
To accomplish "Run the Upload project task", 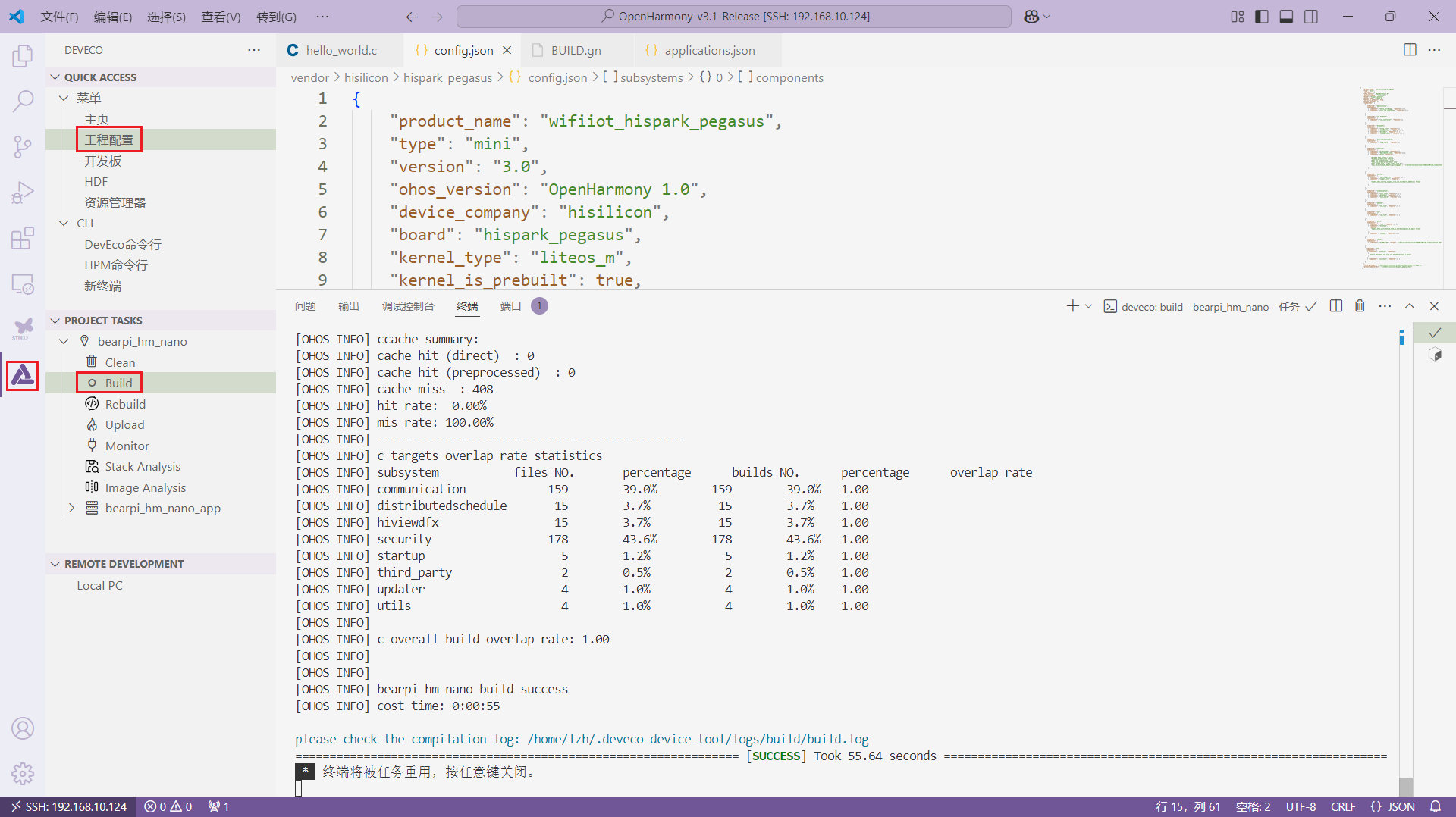I will (x=124, y=425).
